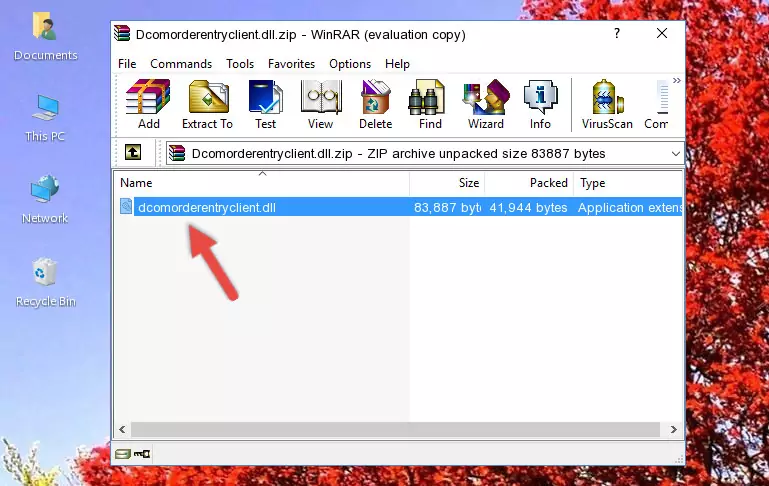Open the File menu
This screenshot has height=486, width=769.
(127, 64)
